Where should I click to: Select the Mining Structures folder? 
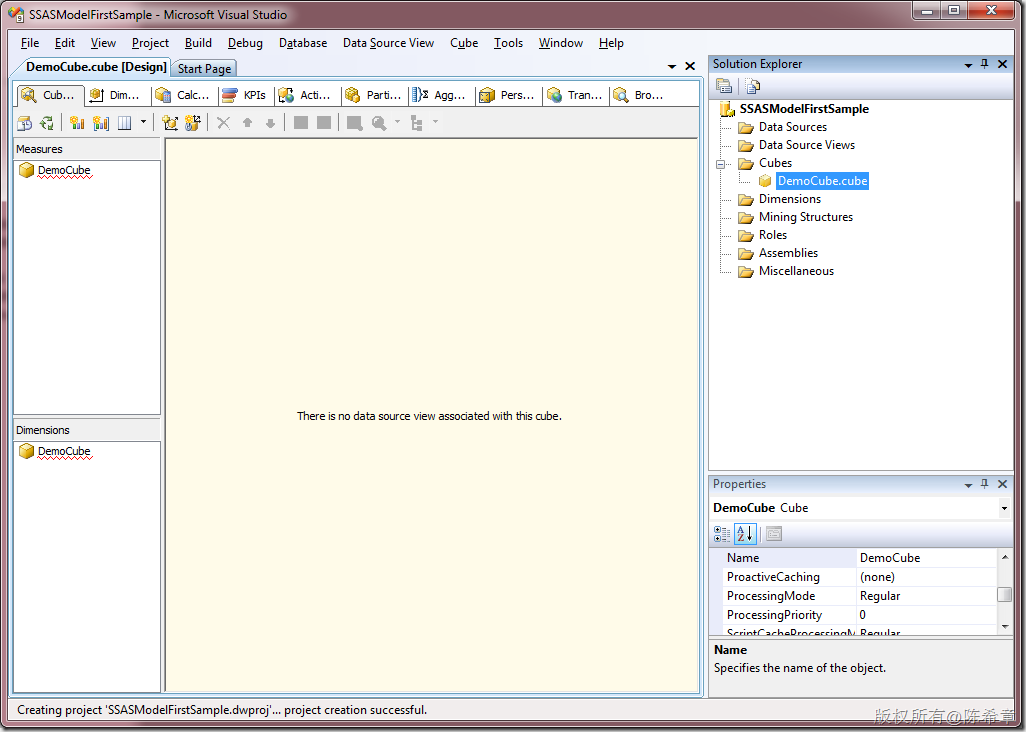(805, 217)
